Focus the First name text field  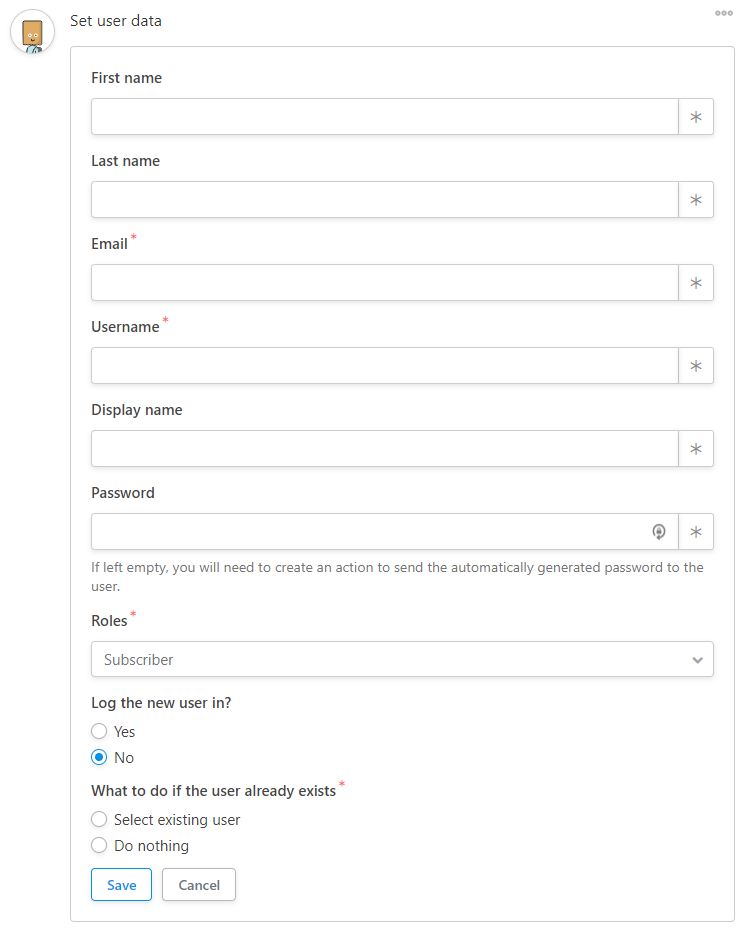point(385,117)
